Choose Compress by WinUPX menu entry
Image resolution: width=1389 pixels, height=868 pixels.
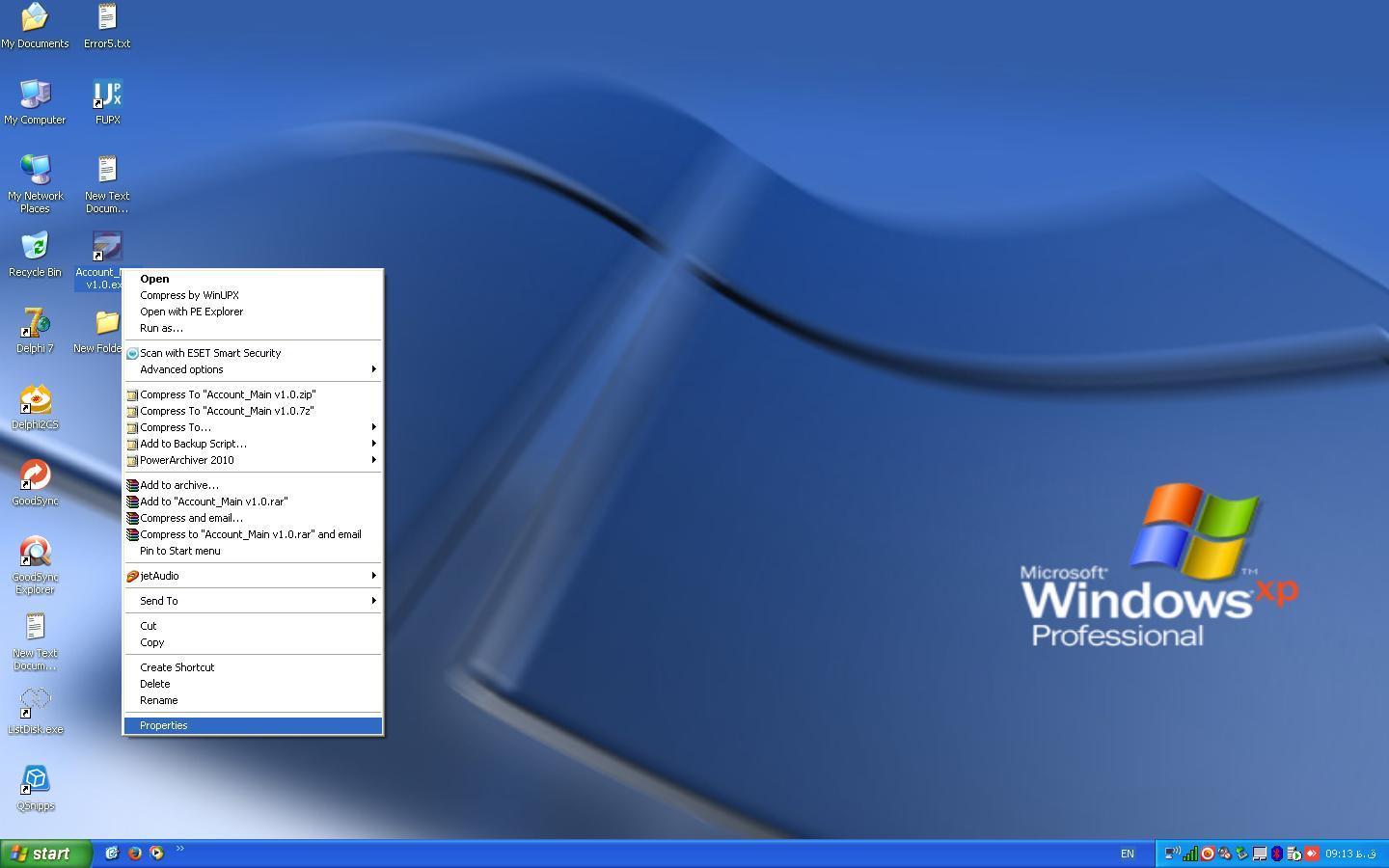click(189, 295)
